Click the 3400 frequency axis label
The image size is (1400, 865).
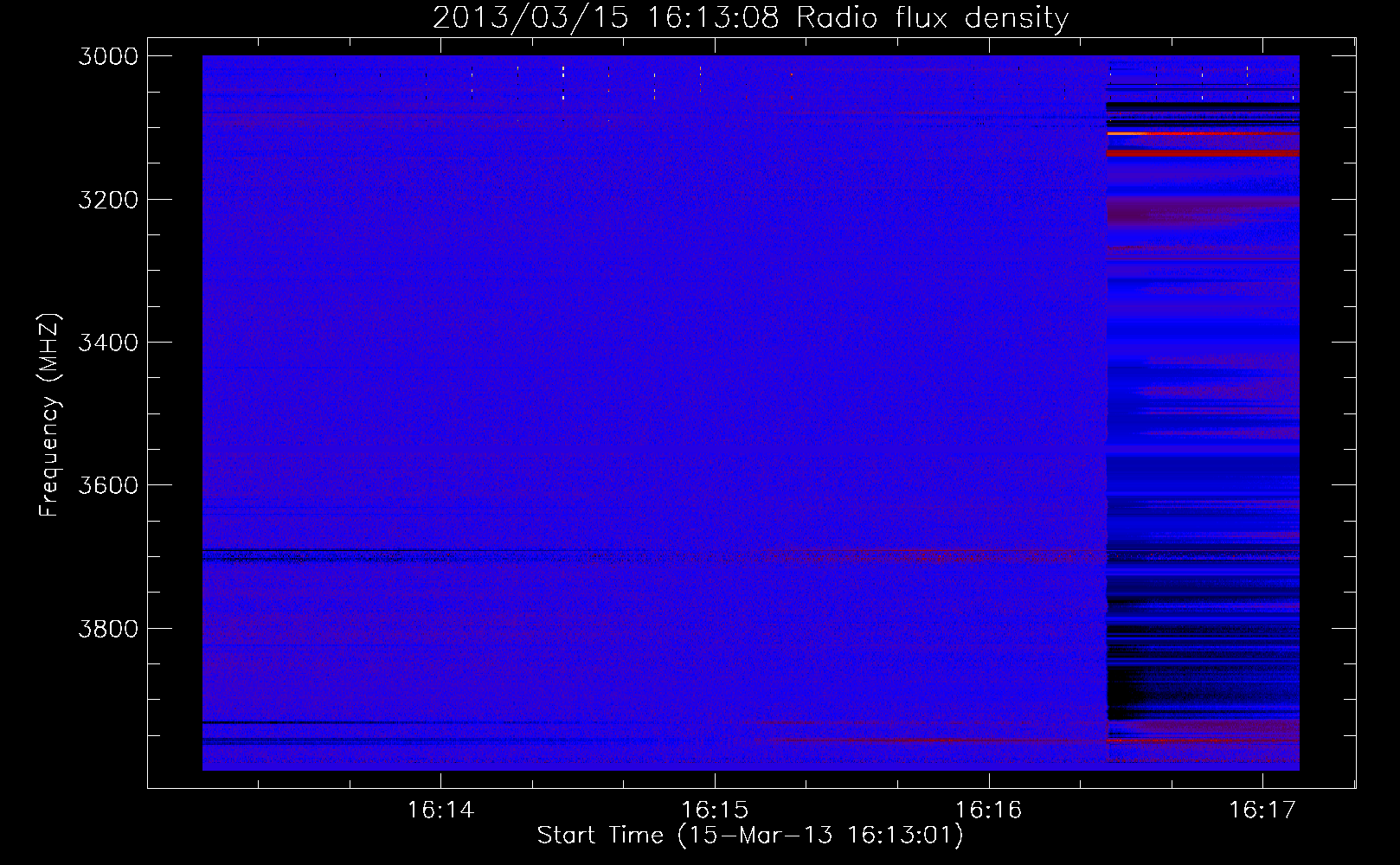(108, 343)
